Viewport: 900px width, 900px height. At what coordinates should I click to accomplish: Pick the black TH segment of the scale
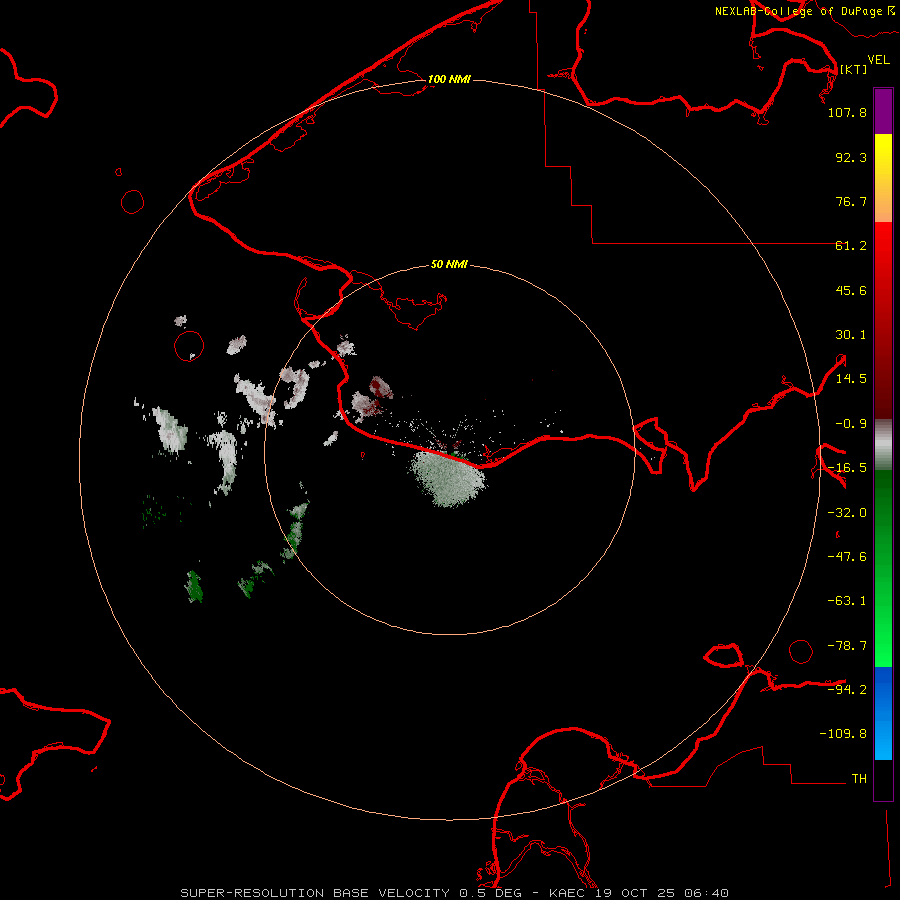click(x=883, y=779)
